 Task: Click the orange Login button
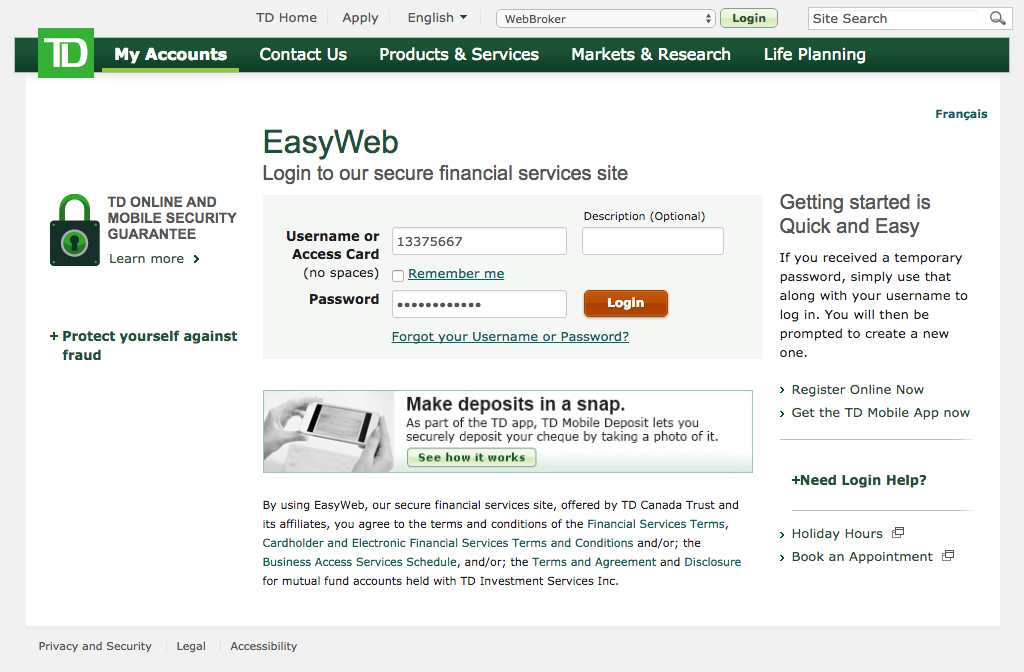click(626, 303)
